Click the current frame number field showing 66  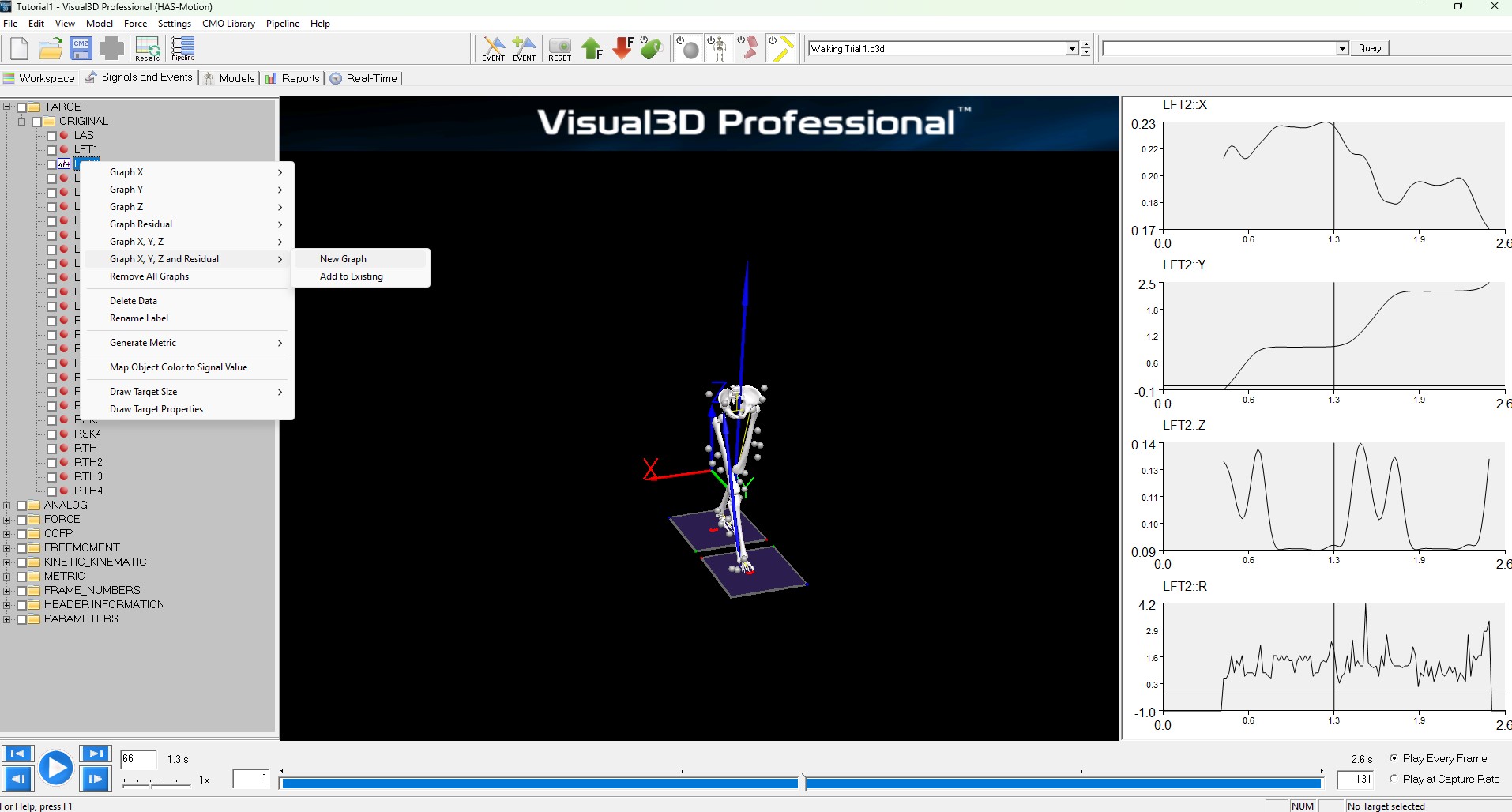pyautogui.click(x=137, y=759)
